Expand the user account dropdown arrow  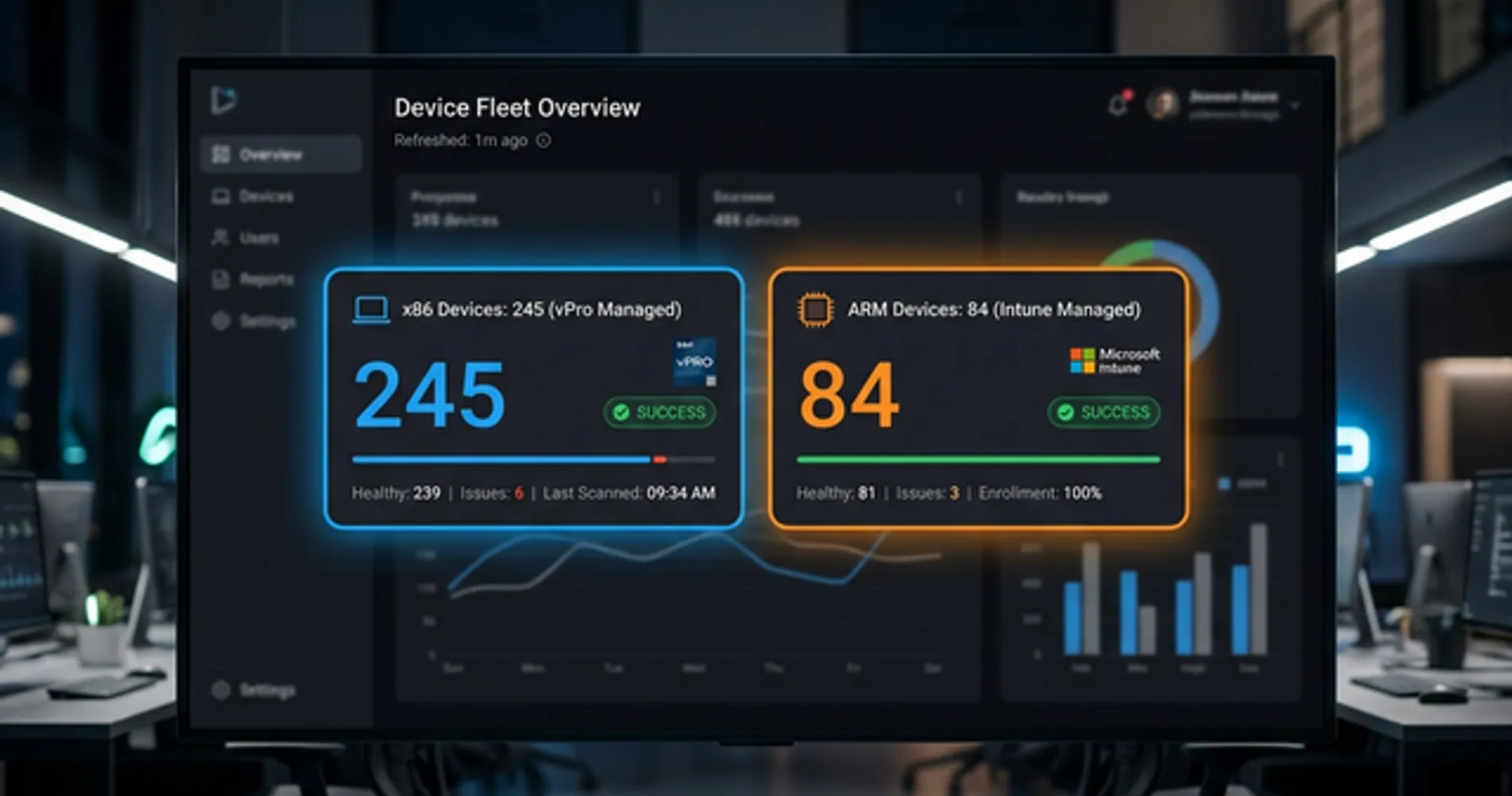pyautogui.click(x=1295, y=106)
